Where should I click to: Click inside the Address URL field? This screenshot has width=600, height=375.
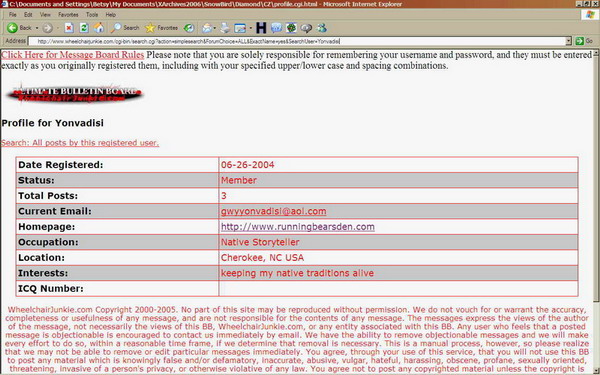297,41
